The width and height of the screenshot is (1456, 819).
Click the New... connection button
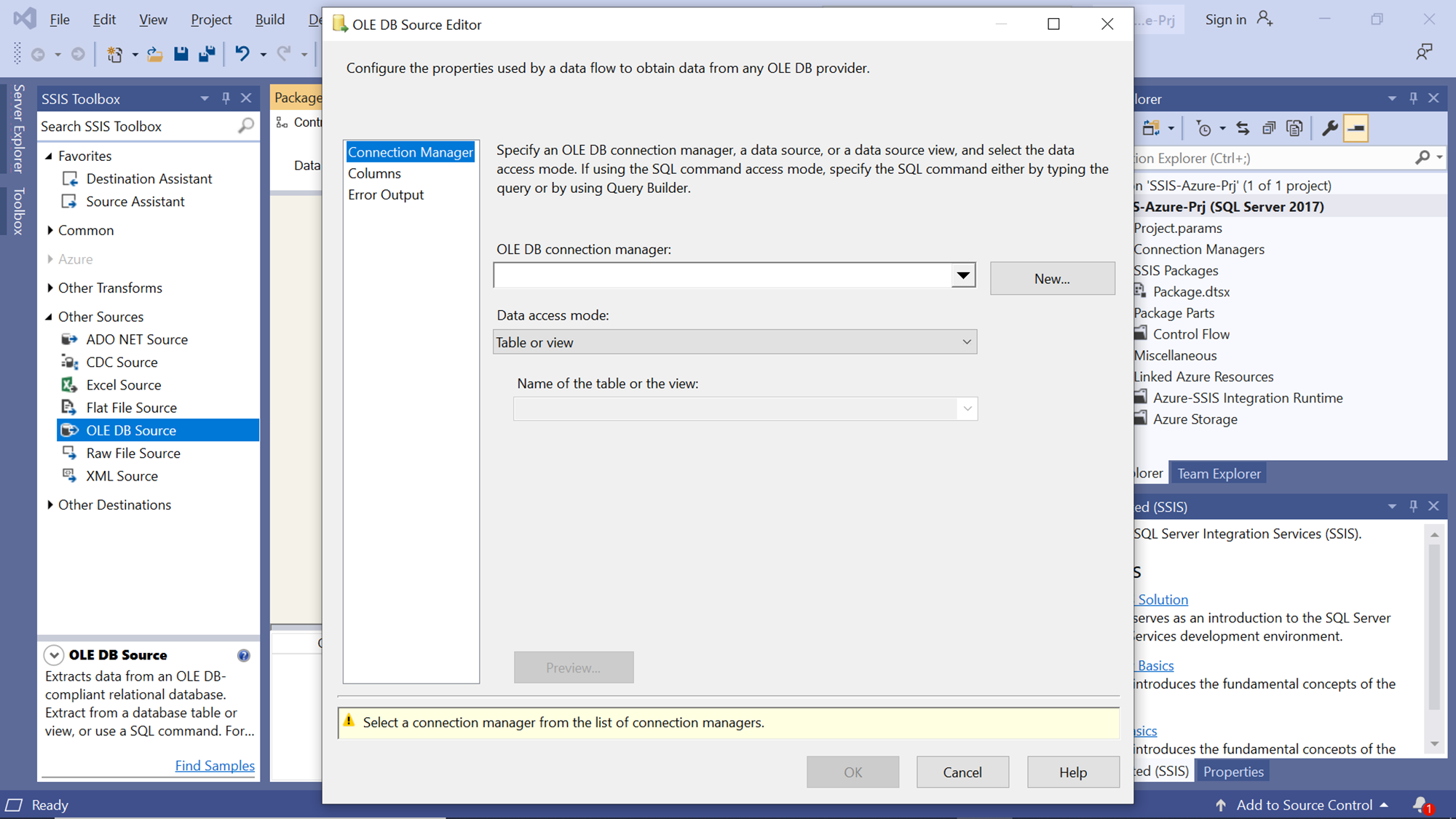click(x=1052, y=279)
